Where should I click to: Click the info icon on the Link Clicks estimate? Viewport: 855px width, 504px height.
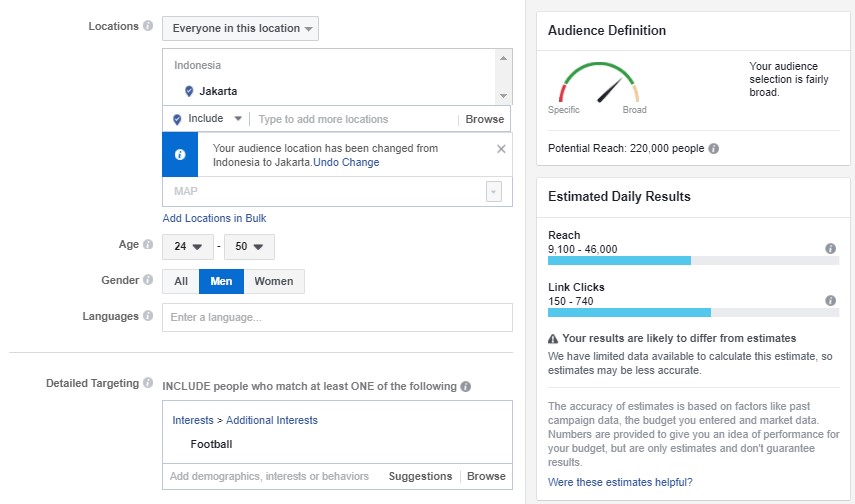tap(830, 301)
